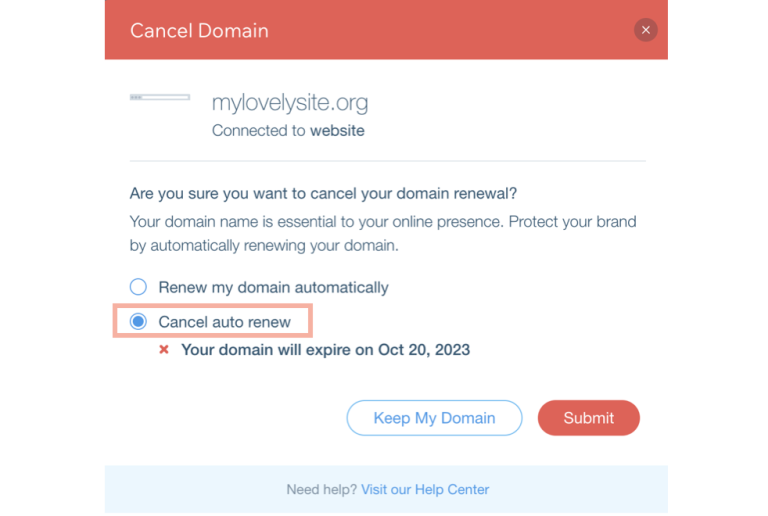Click the "Cancel auto renew" label text
This screenshot has width=768, height=516.
click(225, 322)
